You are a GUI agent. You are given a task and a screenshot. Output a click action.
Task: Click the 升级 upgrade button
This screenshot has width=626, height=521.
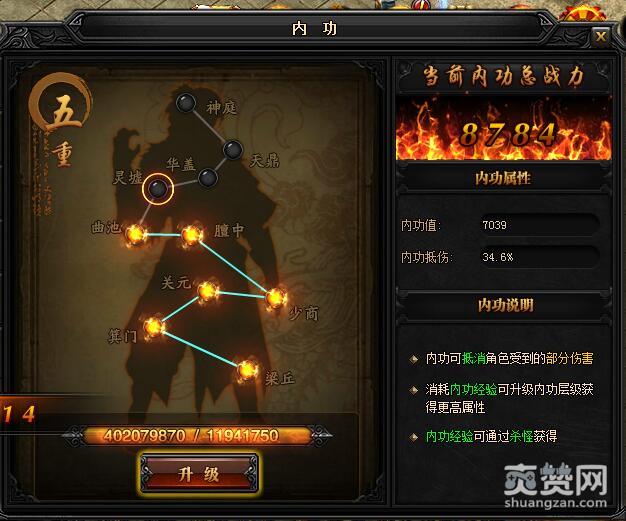pyautogui.click(x=199, y=474)
